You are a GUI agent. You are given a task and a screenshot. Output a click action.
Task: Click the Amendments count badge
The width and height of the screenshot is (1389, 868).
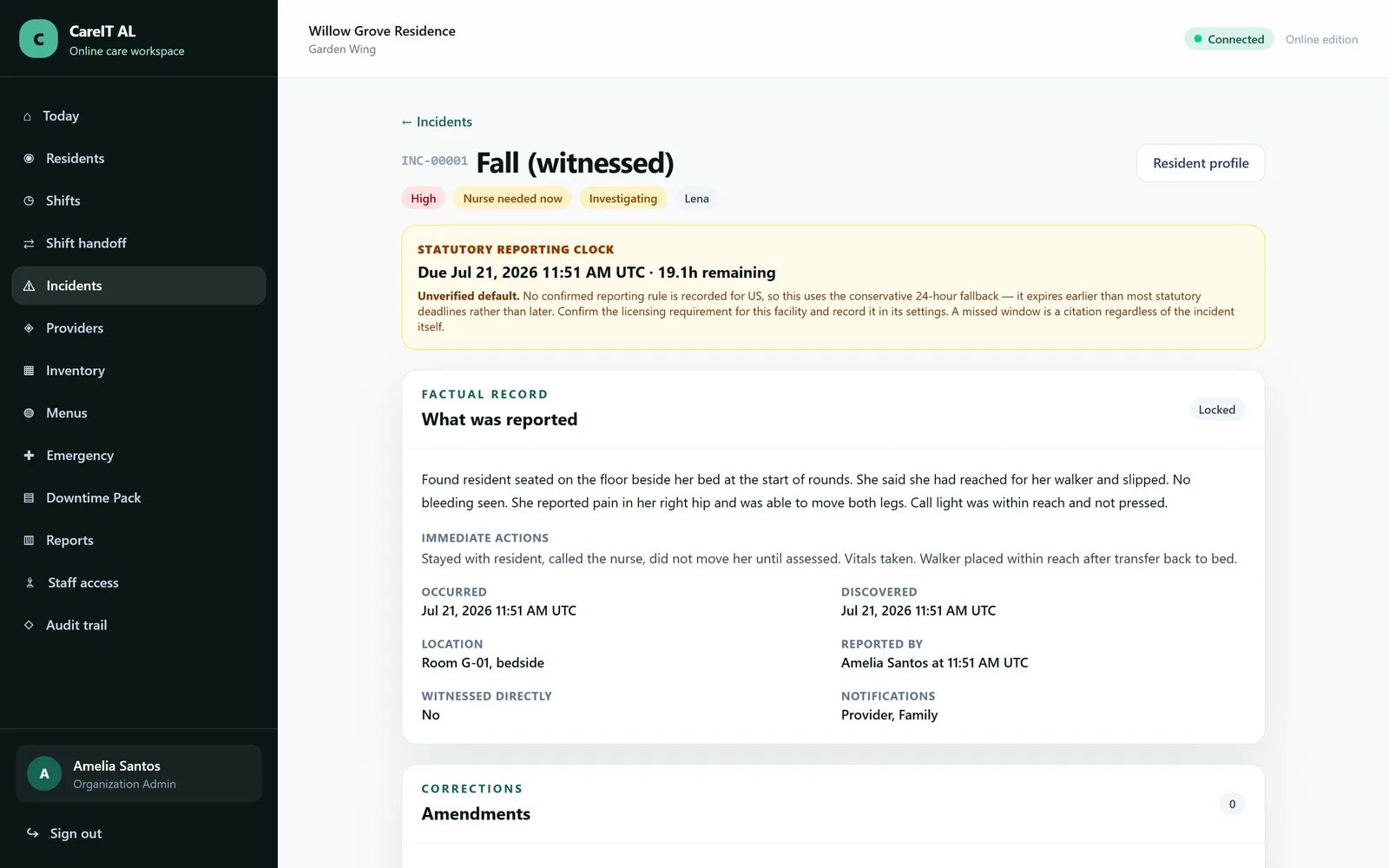[1232, 804]
